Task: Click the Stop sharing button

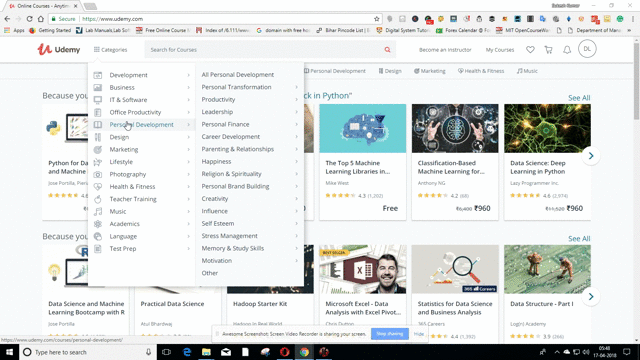Action: point(389,334)
